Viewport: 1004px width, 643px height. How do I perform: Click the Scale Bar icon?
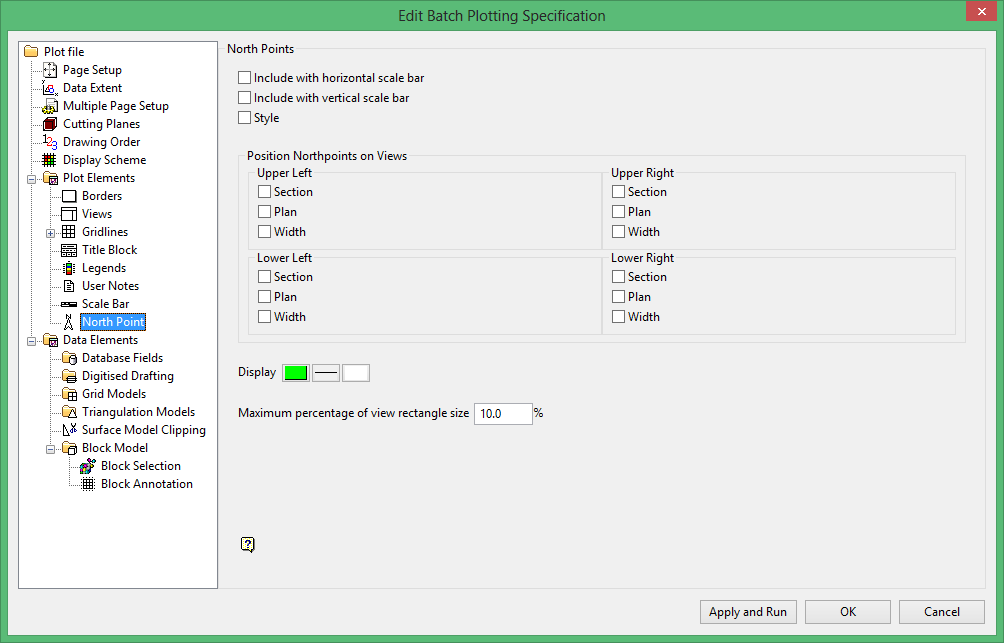(69, 304)
